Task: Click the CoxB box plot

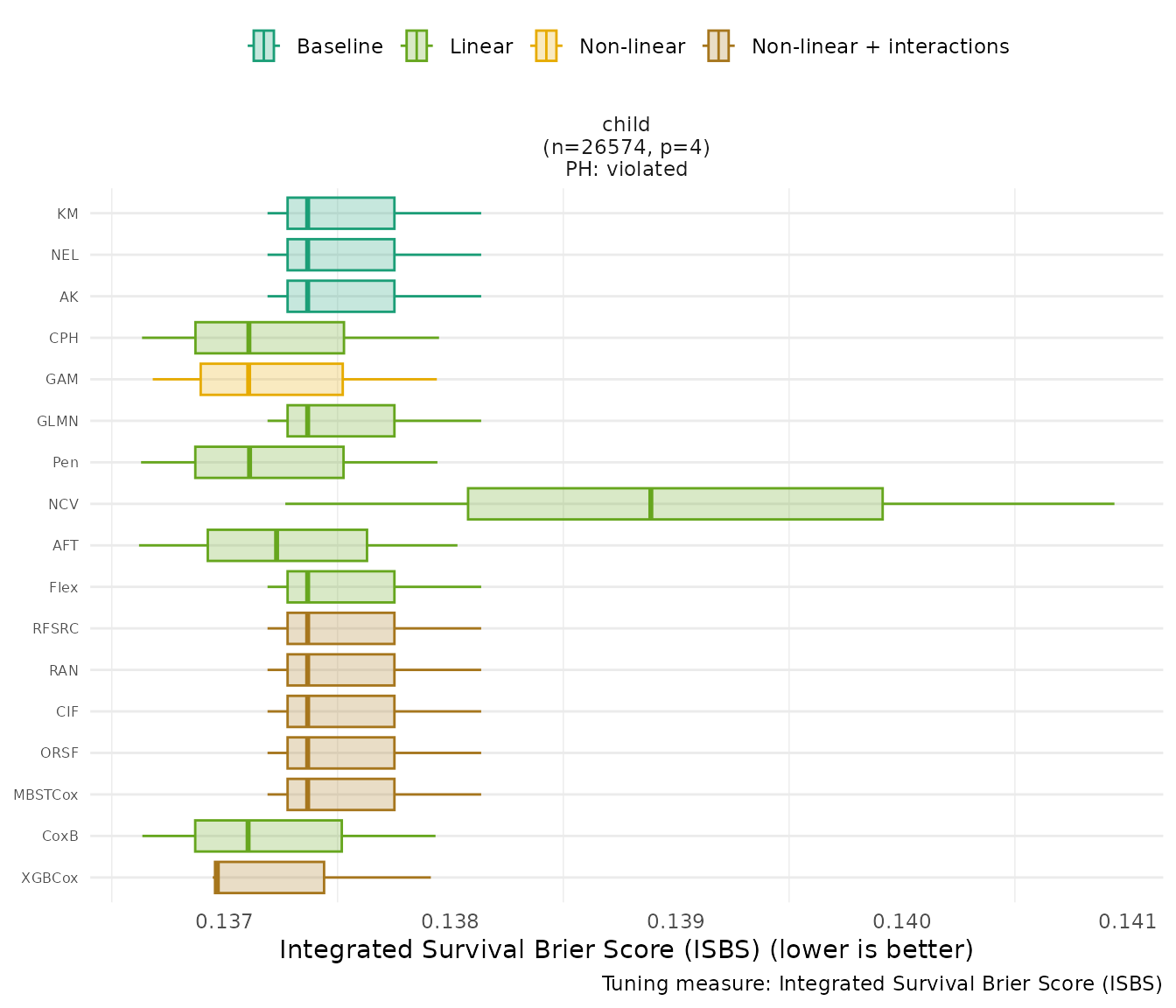Action: coord(268,836)
